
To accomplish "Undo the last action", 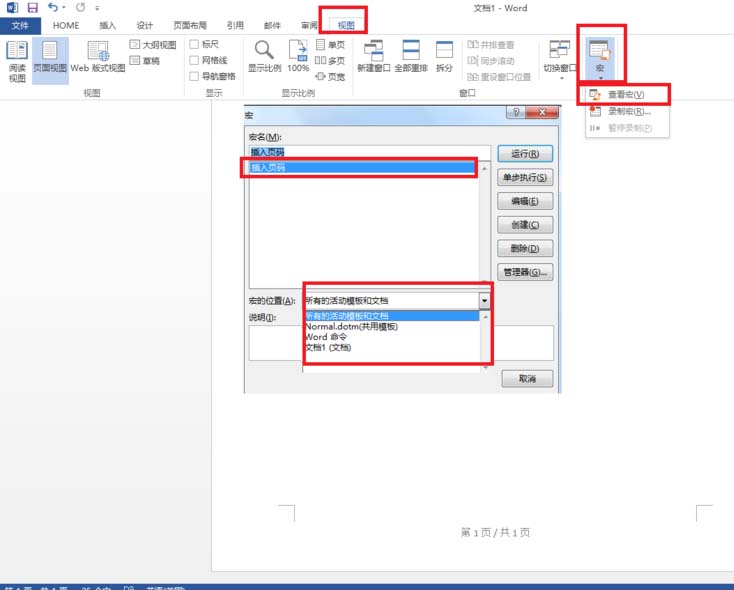I will [x=53, y=7].
